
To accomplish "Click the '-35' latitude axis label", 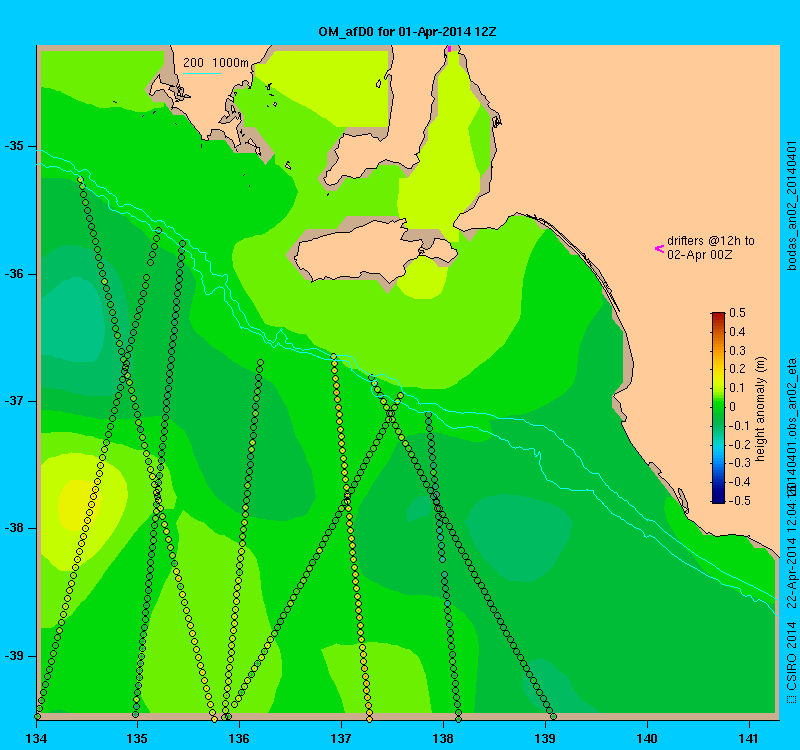I will point(14,146).
